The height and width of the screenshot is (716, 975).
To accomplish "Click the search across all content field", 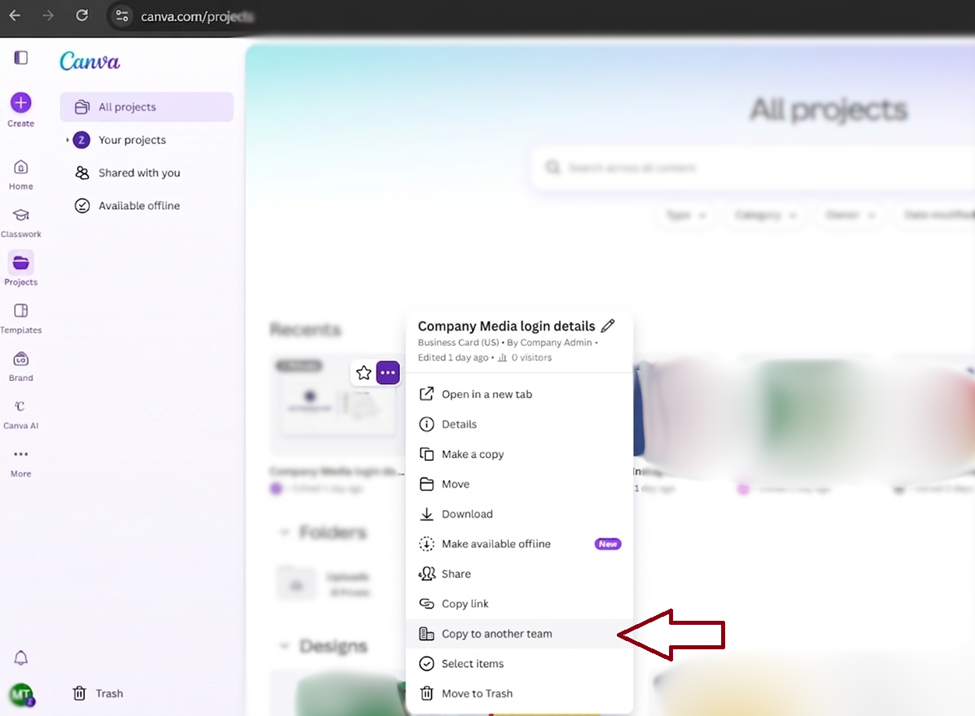I will (700, 168).
